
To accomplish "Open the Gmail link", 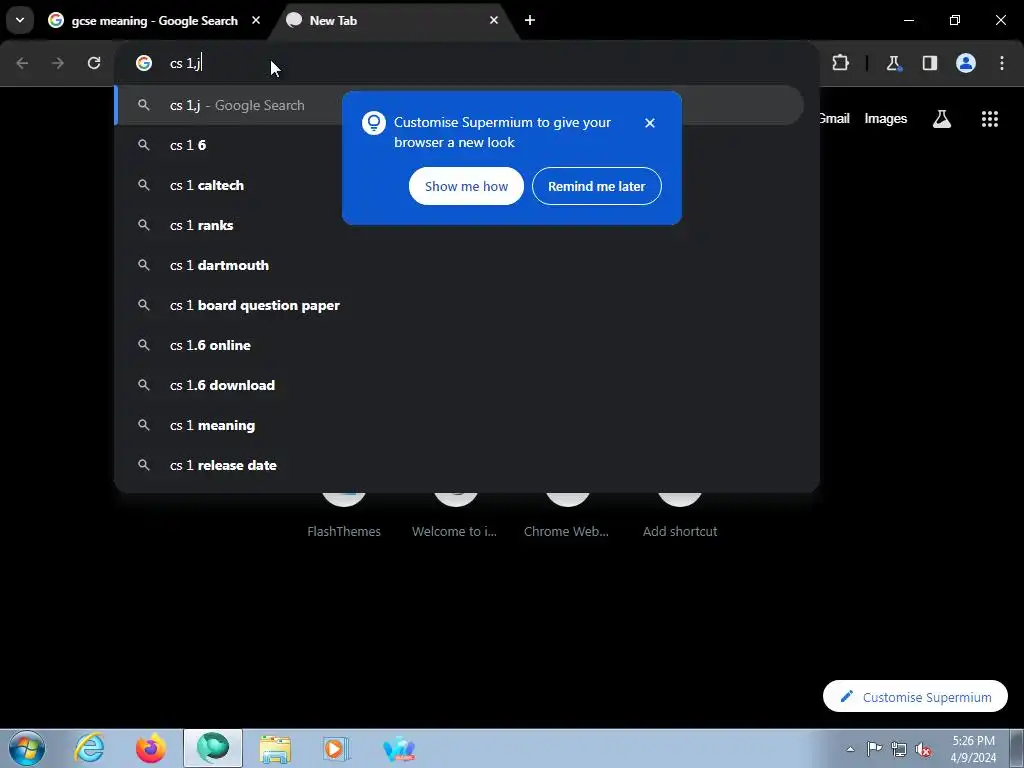I will 834,118.
